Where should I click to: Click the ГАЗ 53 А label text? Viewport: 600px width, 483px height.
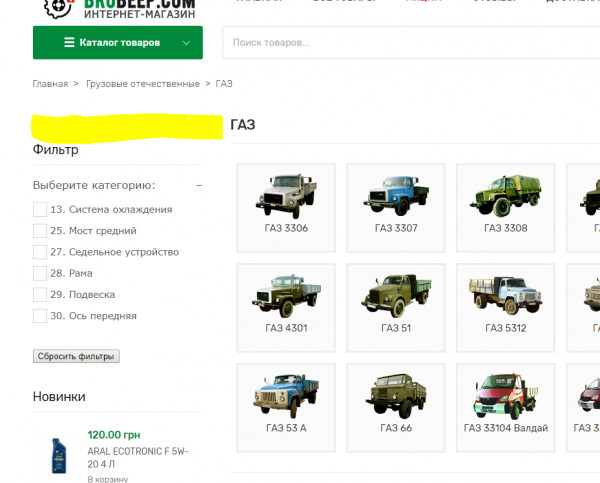point(286,428)
